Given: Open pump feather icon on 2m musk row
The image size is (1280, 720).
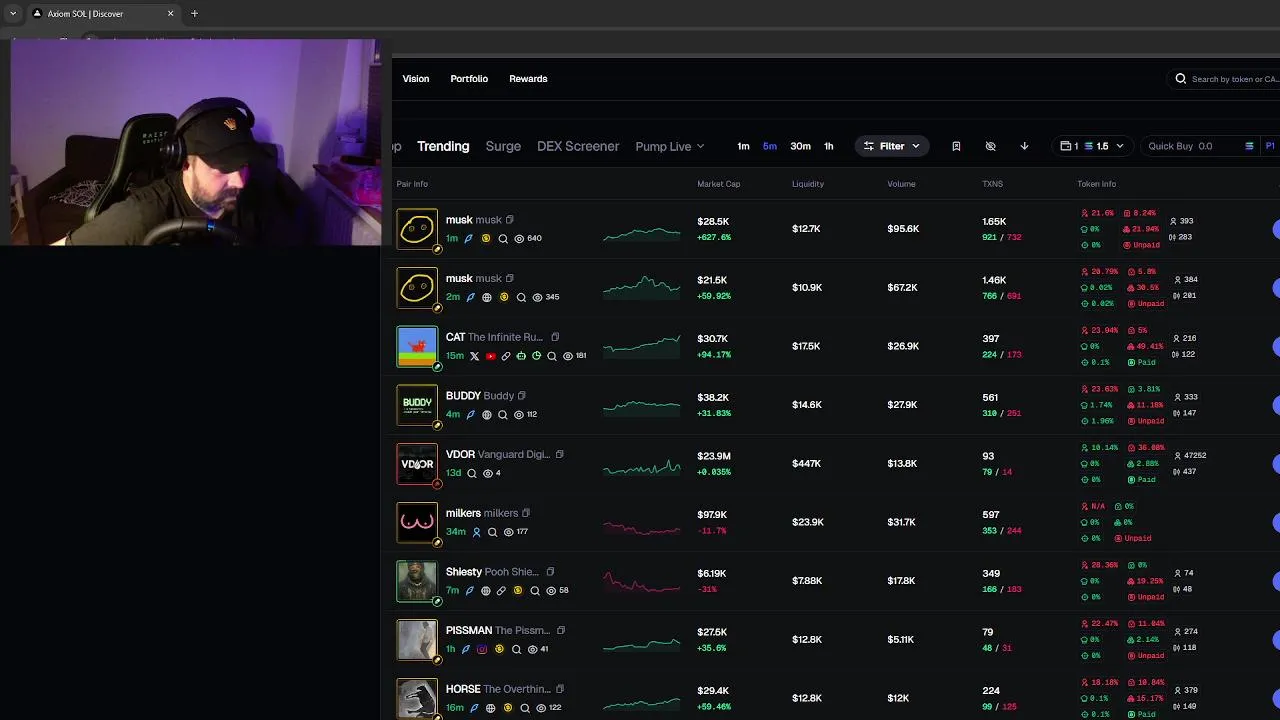Looking at the screenshot, I should point(470,297).
